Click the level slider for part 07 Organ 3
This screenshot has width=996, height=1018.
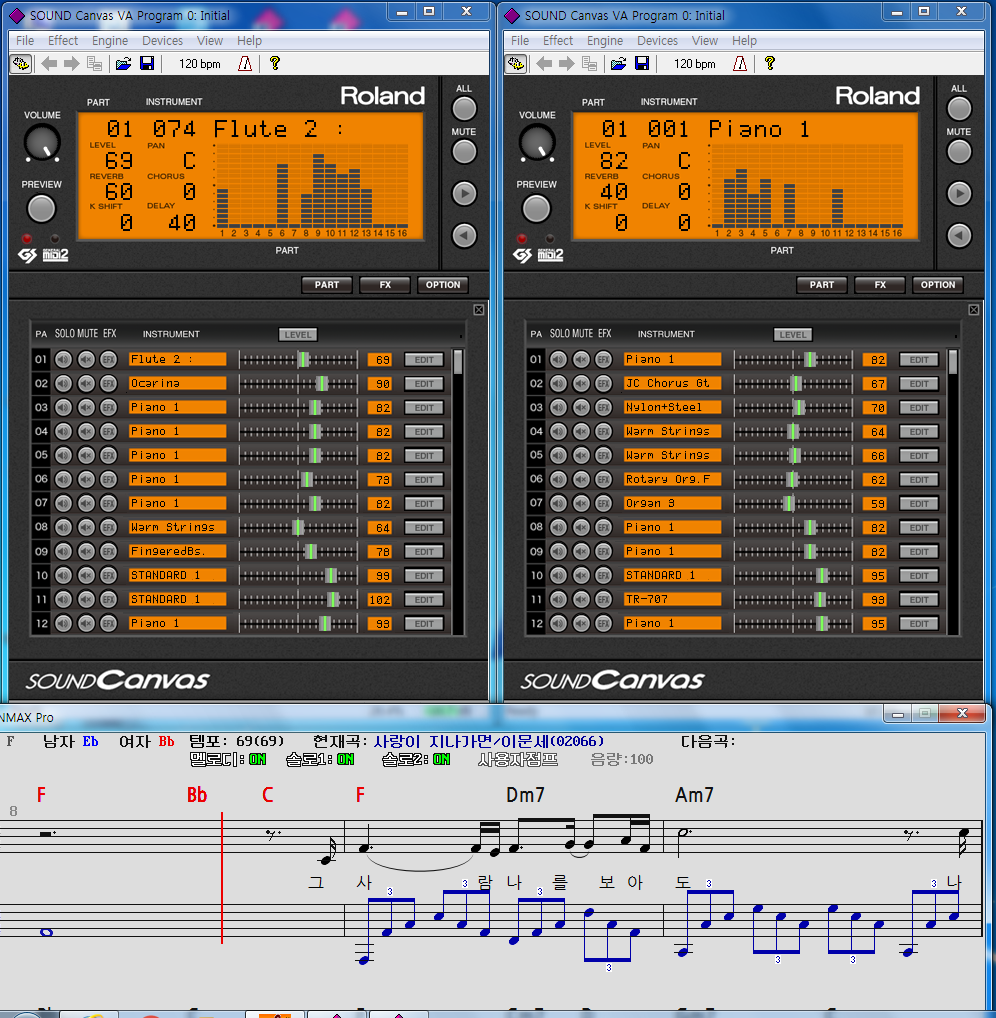[793, 503]
